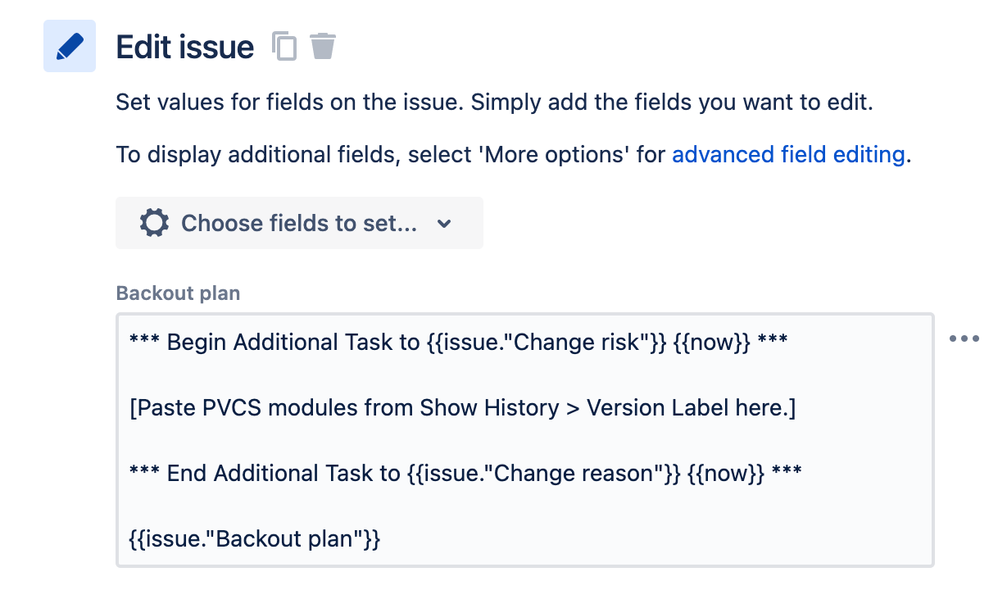Click the To display additional fields sentence

[x=514, y=155]
